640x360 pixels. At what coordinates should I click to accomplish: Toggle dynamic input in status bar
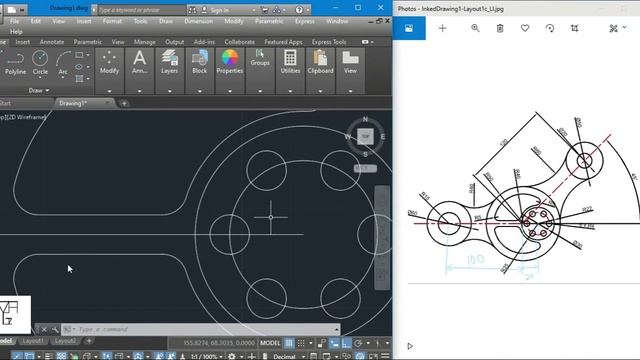[x=334, y=343]
